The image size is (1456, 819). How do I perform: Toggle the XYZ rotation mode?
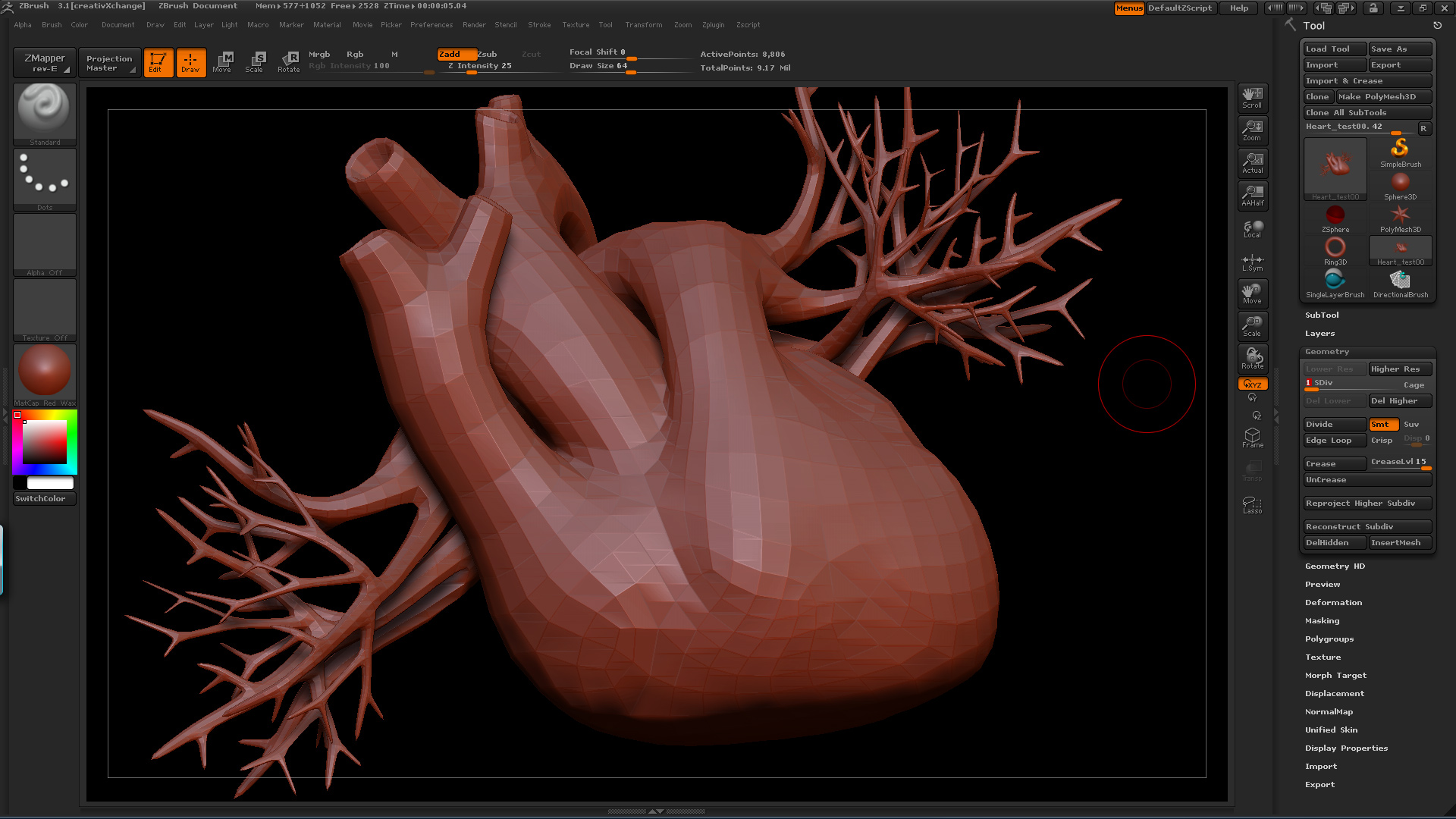click(1252, 384)
